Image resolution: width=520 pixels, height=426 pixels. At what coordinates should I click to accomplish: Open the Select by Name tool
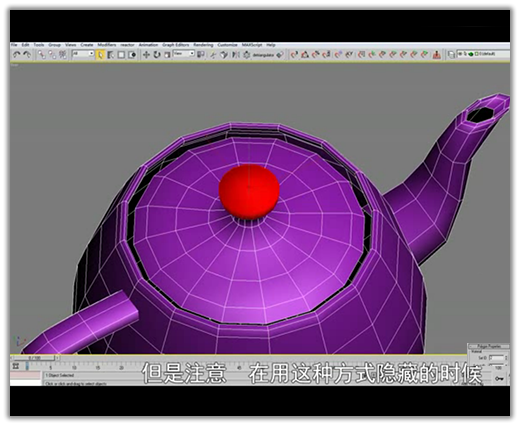[111, 55]
